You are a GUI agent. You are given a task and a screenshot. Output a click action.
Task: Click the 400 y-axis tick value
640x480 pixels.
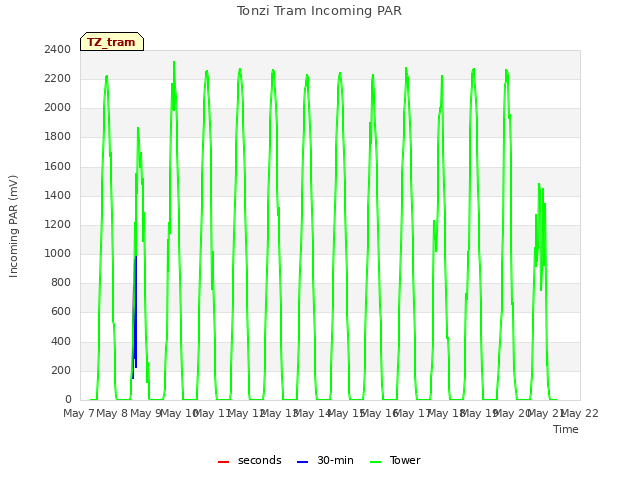coord(61,341)
